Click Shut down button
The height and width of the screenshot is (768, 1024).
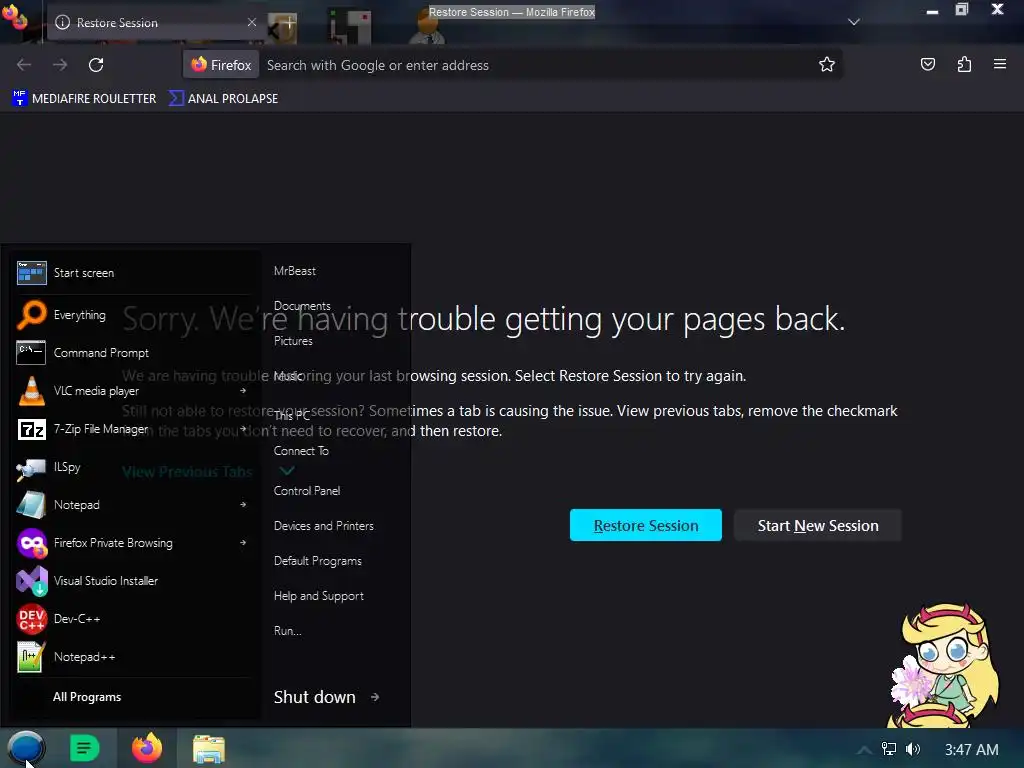(315, 697)
